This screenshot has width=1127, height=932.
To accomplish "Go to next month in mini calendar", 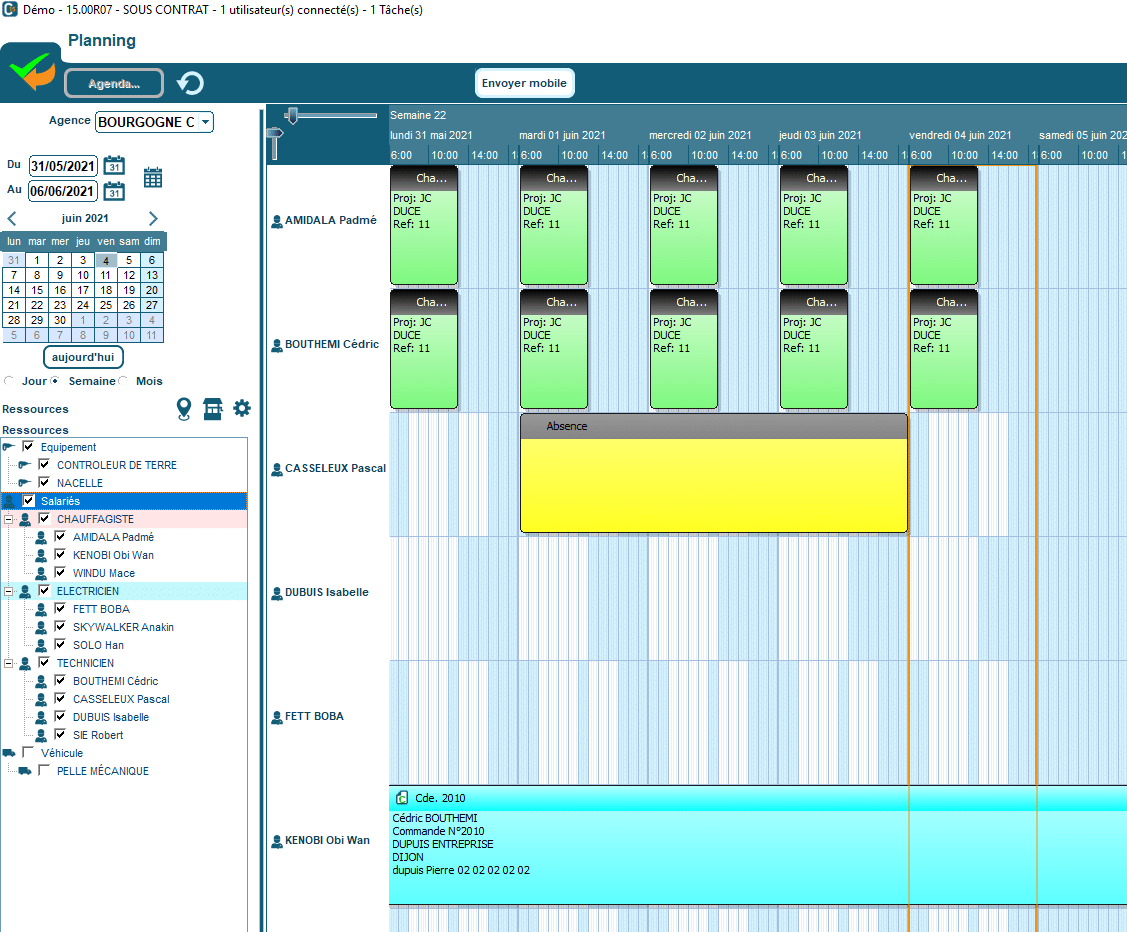I will (153, 218).
